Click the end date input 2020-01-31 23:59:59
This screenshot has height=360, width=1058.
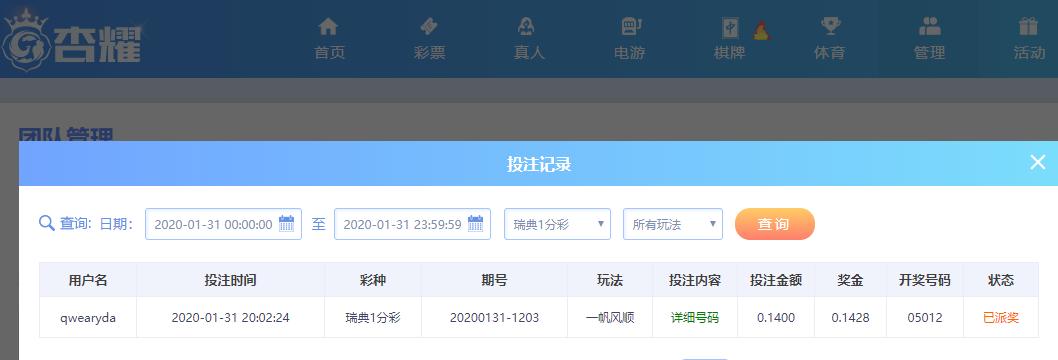coord(412,224)
